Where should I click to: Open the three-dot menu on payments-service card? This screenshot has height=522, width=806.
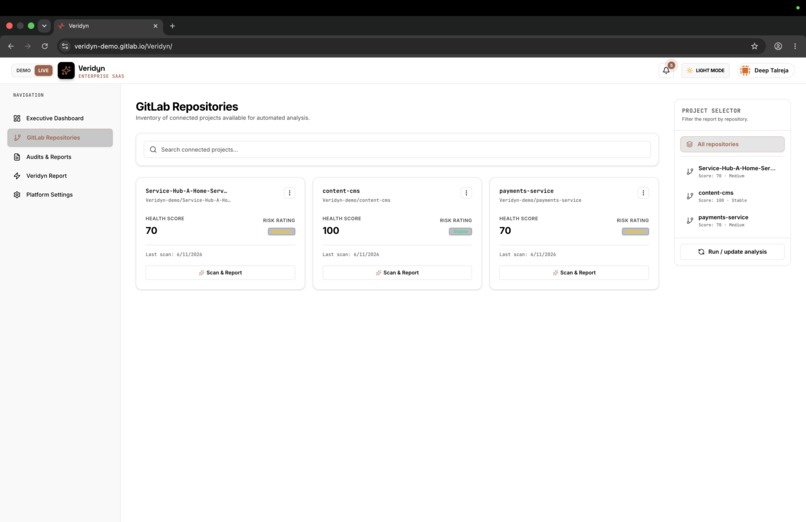(x=643, y=193)
